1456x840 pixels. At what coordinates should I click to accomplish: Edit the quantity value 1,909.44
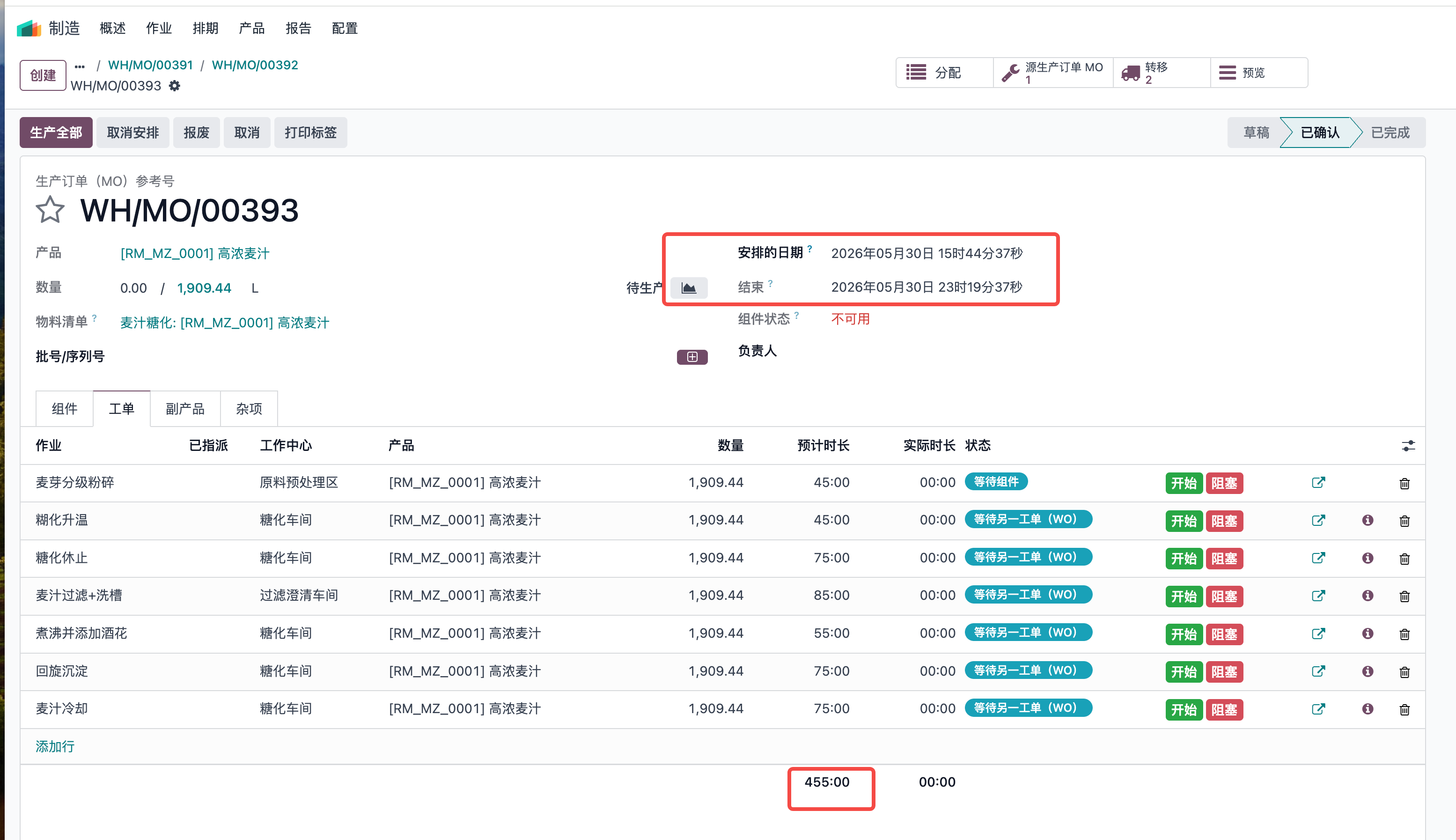tap(204, 288)
